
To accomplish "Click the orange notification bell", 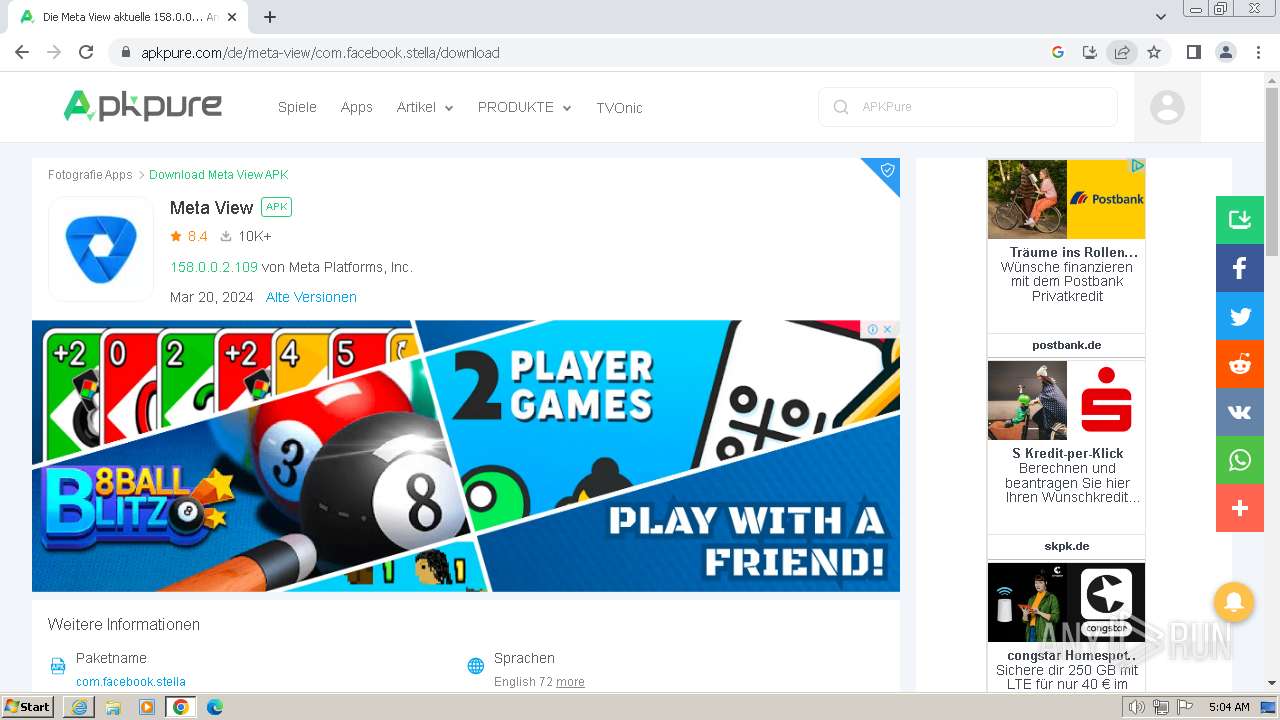I will pyautogui.click(x=1234, y=602).
